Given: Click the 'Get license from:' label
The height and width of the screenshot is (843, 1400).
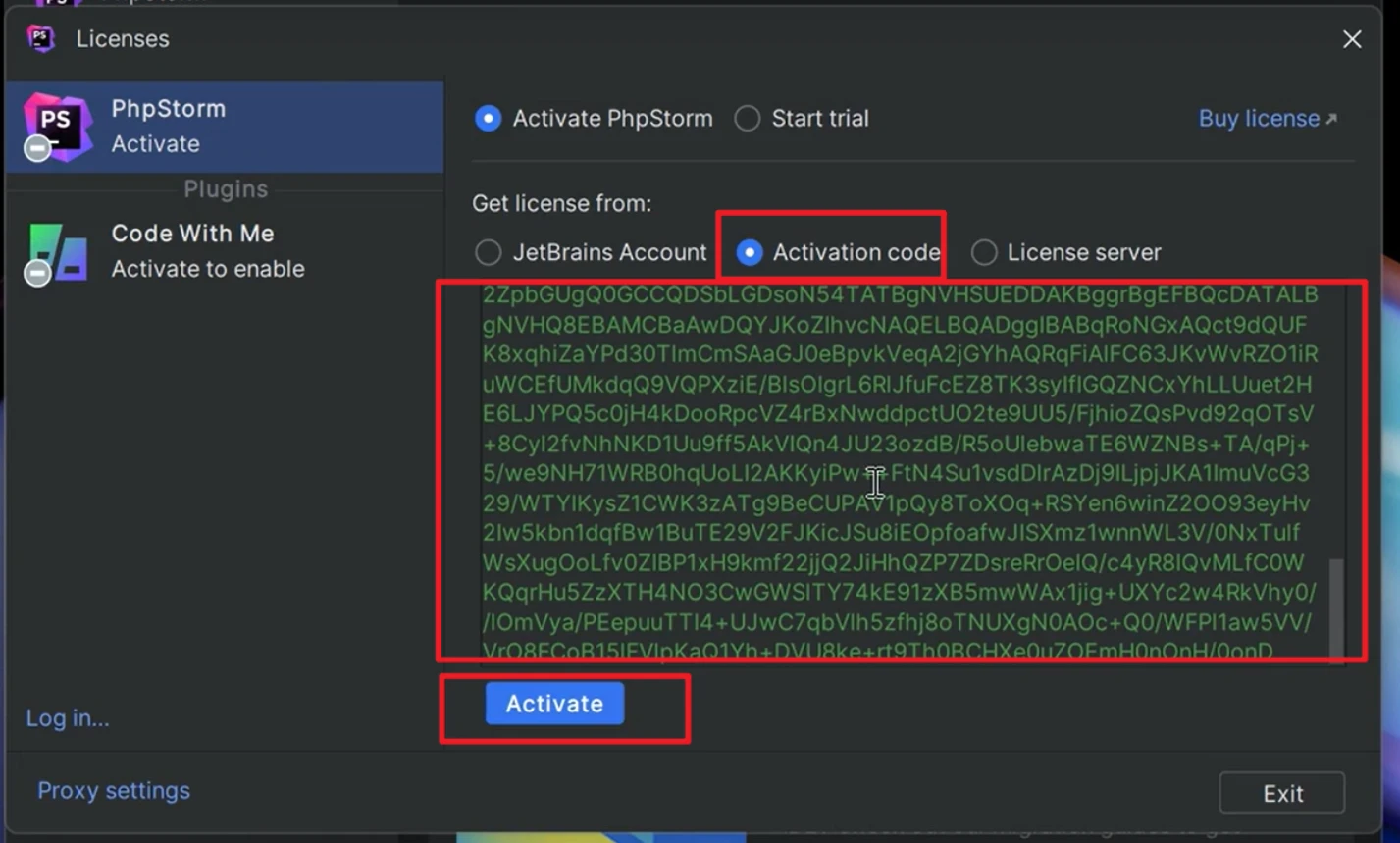Looking at the screenshot, I should [x=561, y=203].
